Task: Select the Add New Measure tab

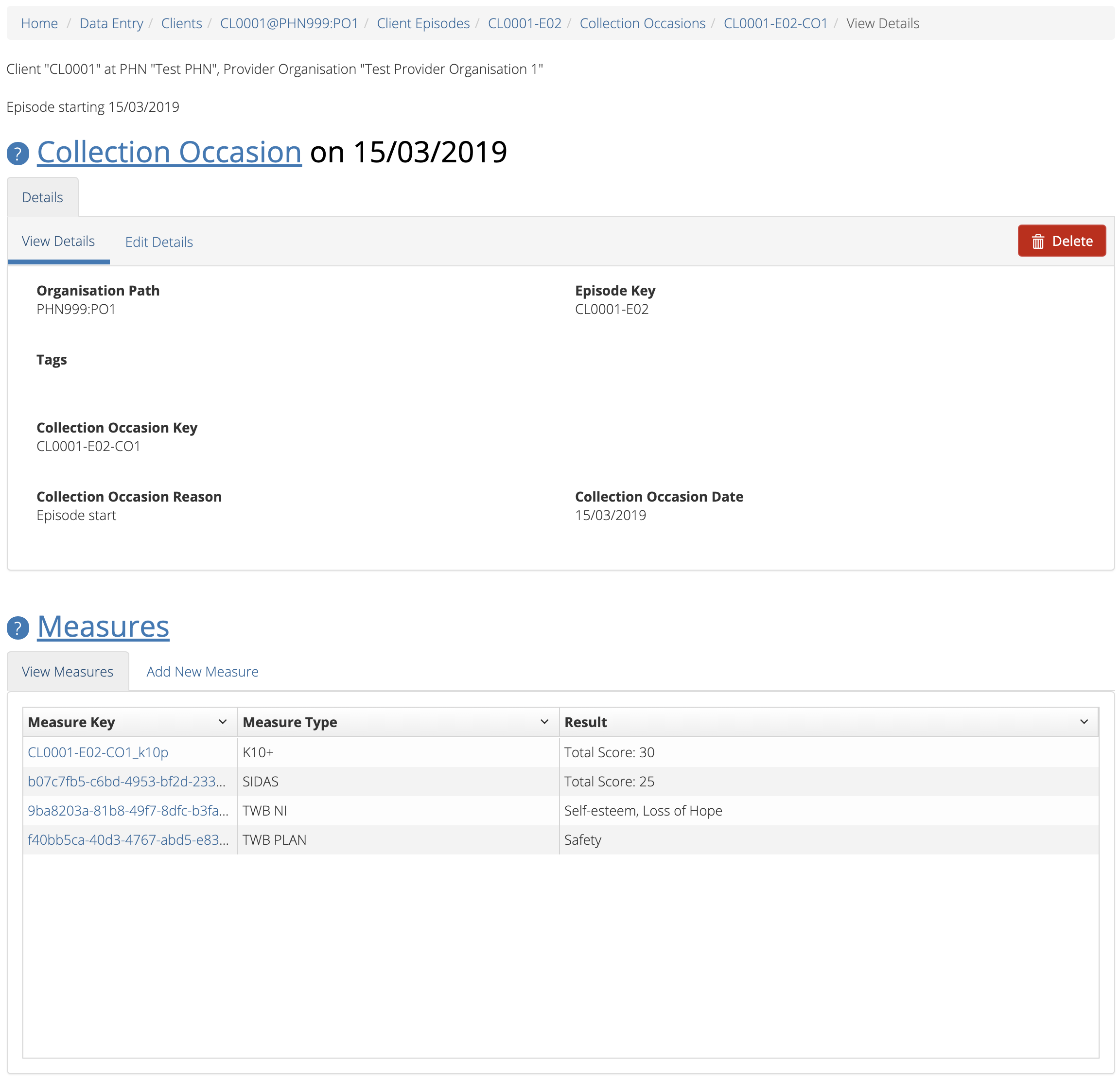Action: click(202, 672)
